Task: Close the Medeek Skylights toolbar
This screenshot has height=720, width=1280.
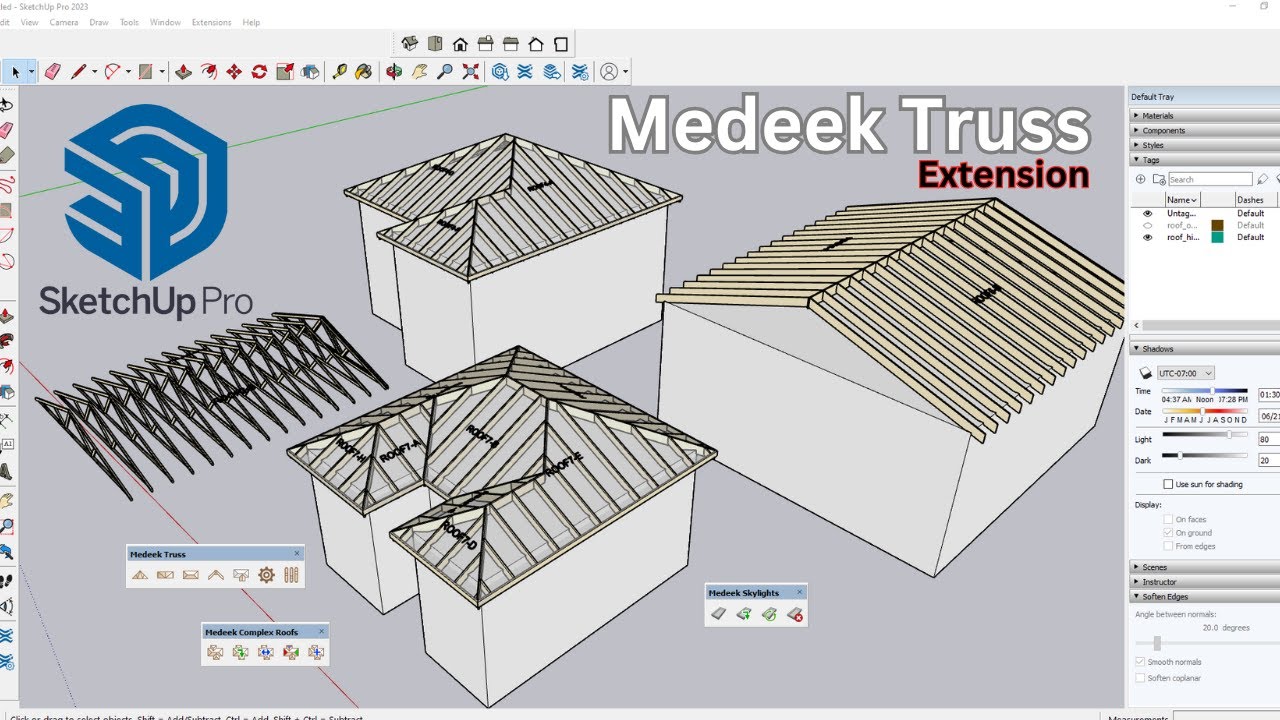Action: (x=799, y=592)
